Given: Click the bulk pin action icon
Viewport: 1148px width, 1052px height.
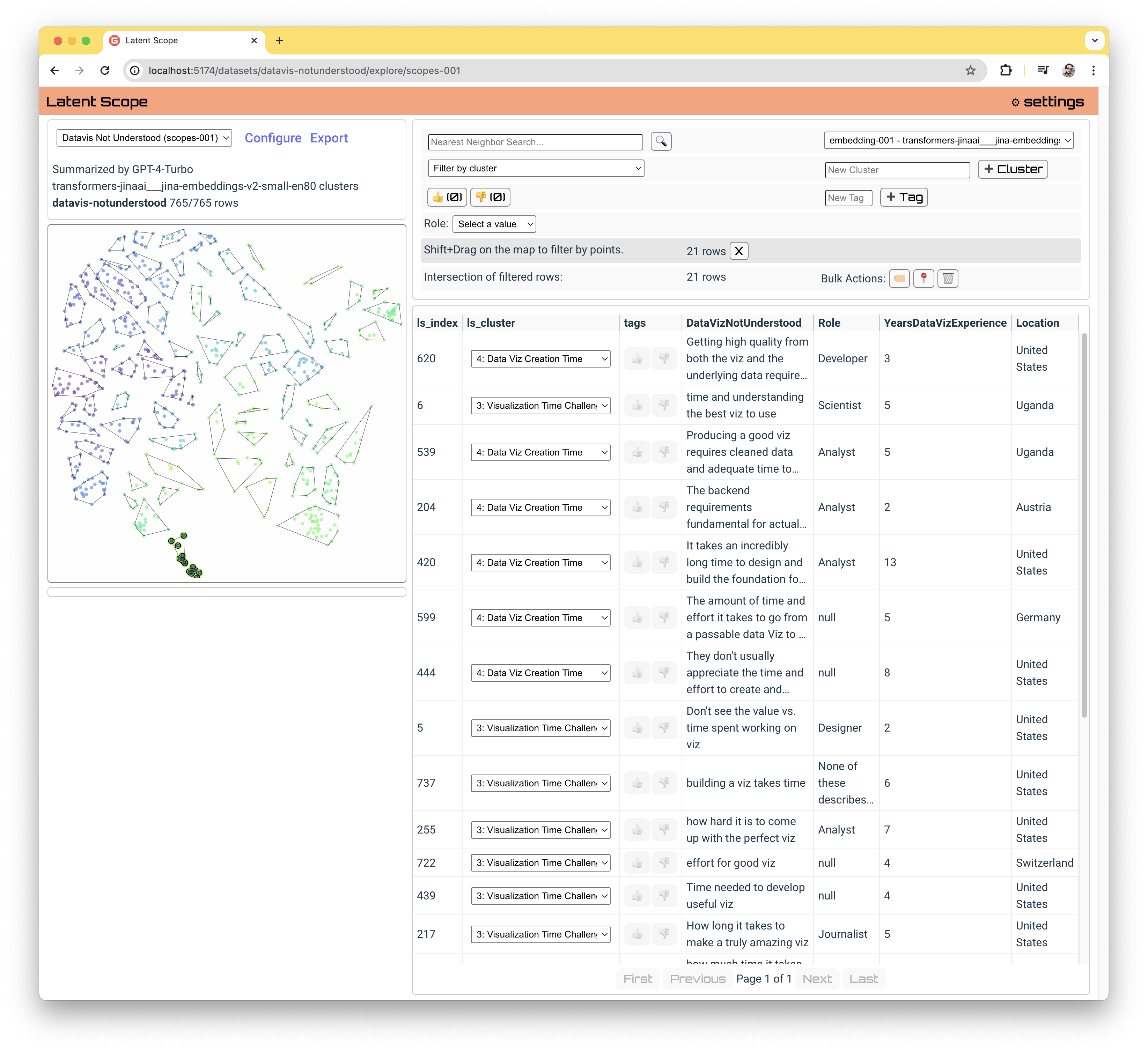Looking at the screenshot, I should click(923, 279).
